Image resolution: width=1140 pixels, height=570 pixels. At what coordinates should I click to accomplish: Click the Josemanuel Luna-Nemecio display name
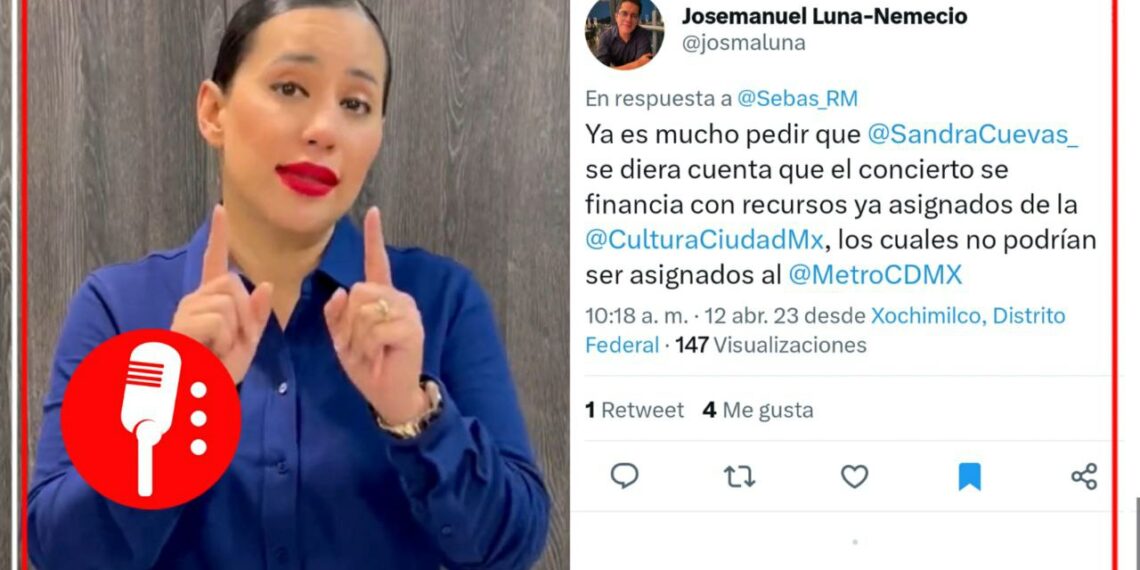coord(824,15)
